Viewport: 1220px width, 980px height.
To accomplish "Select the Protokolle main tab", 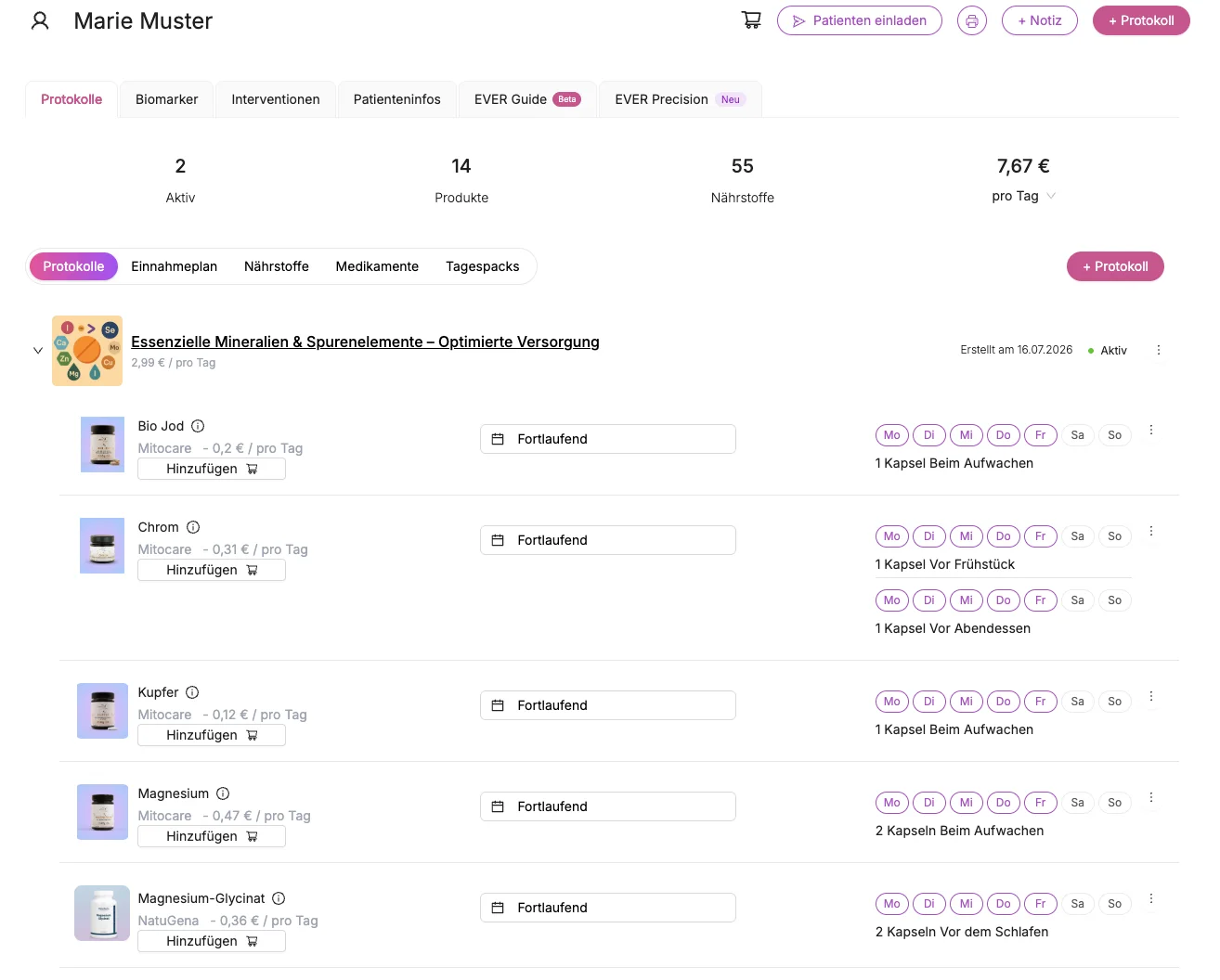I will pos(71,99).
